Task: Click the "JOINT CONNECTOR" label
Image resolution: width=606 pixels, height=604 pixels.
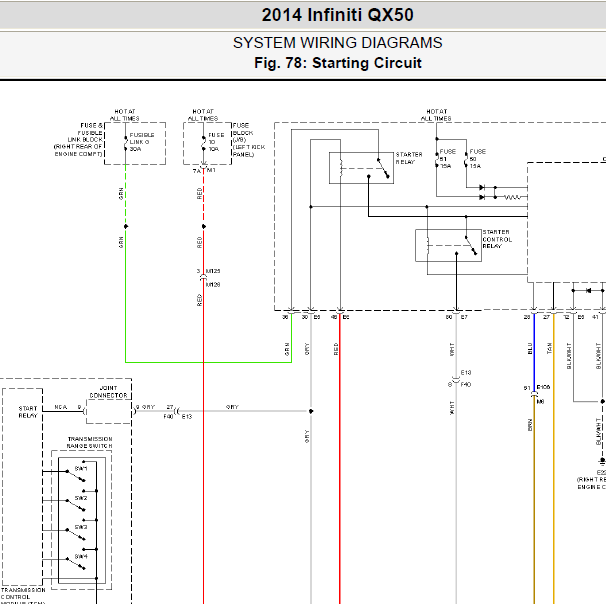Action: (108, 392)
